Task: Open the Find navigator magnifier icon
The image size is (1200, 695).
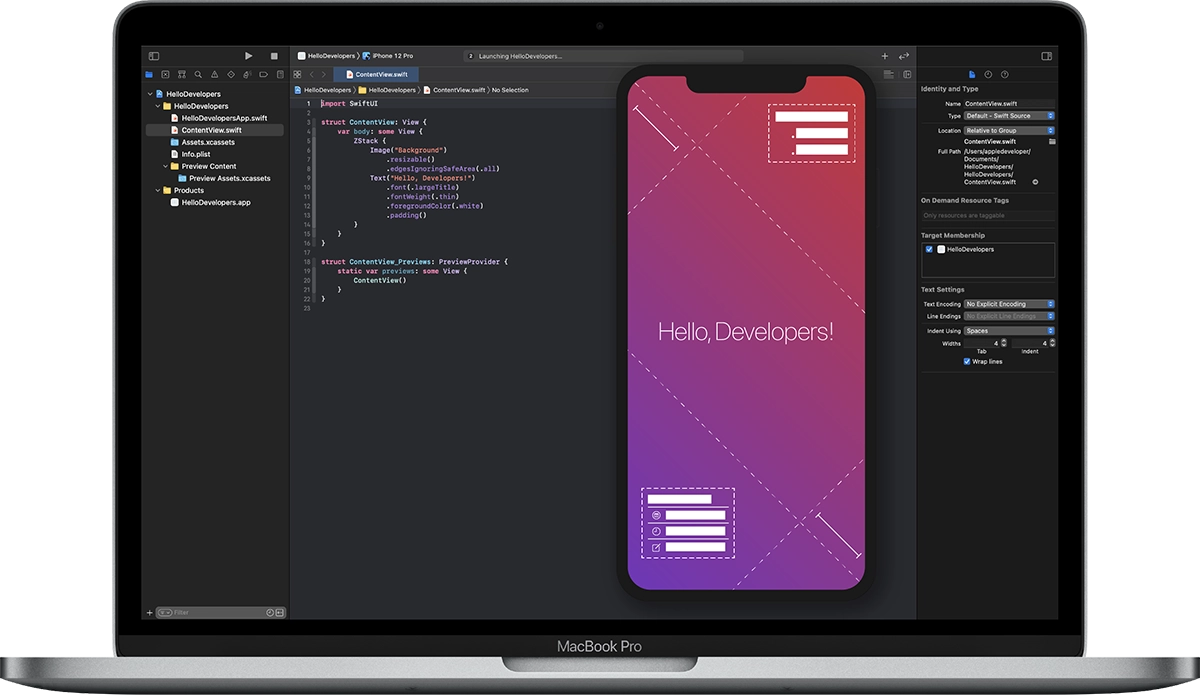Action: click(x=198, y=74)
